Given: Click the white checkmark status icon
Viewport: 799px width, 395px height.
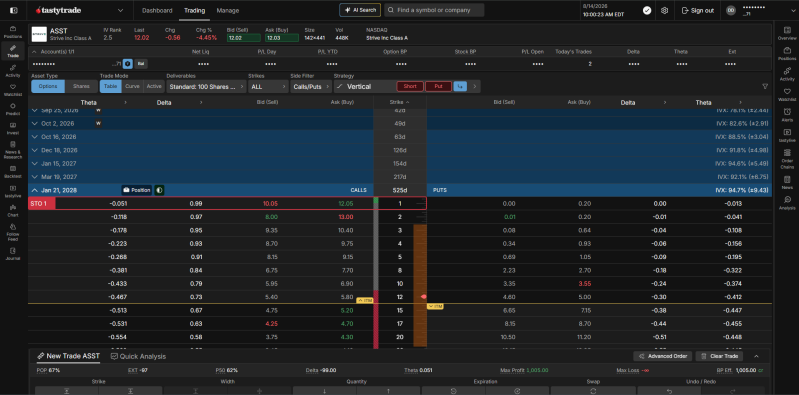Looking at the screenshot, I should [647, 10].
